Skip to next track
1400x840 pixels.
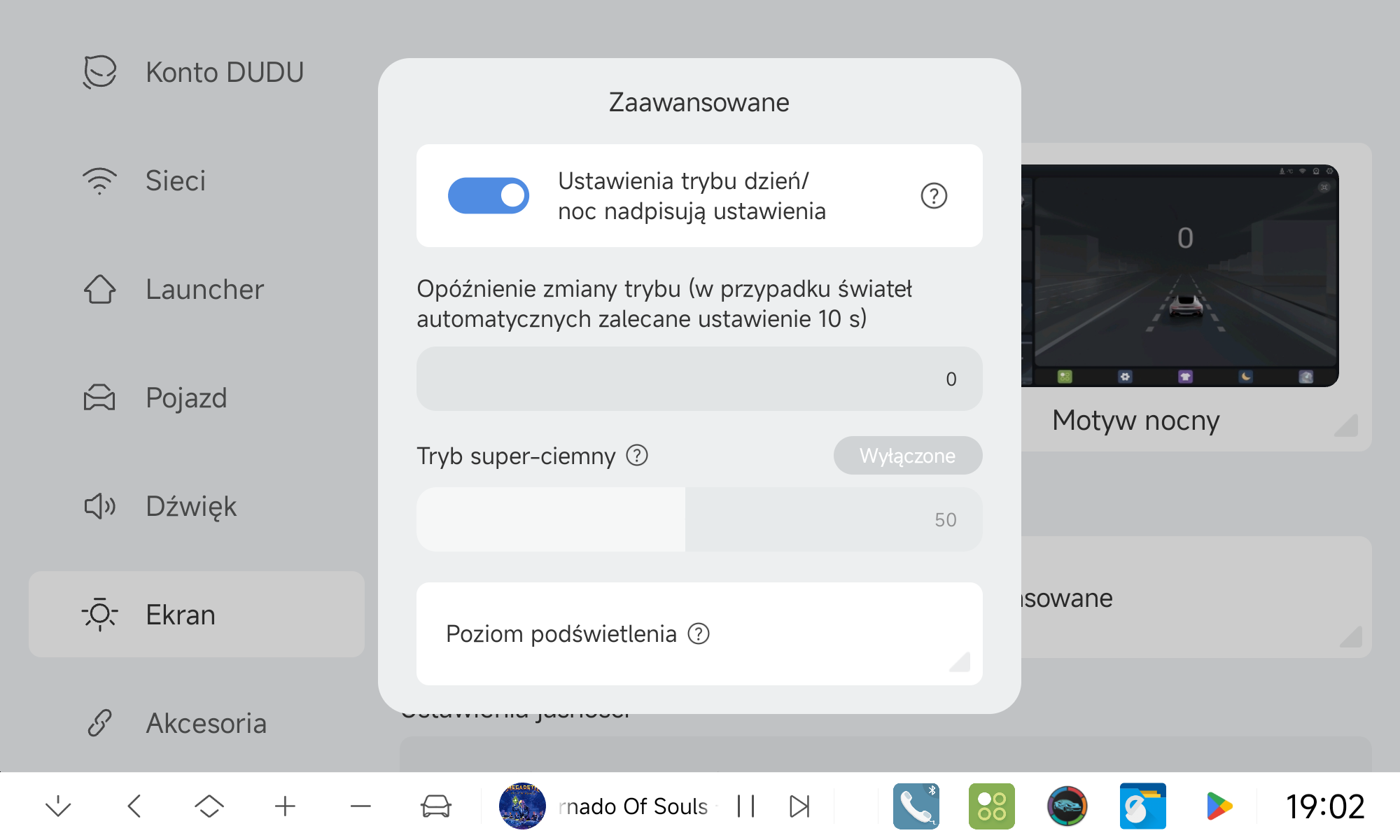pyautogui.click(x=799, y=806)
